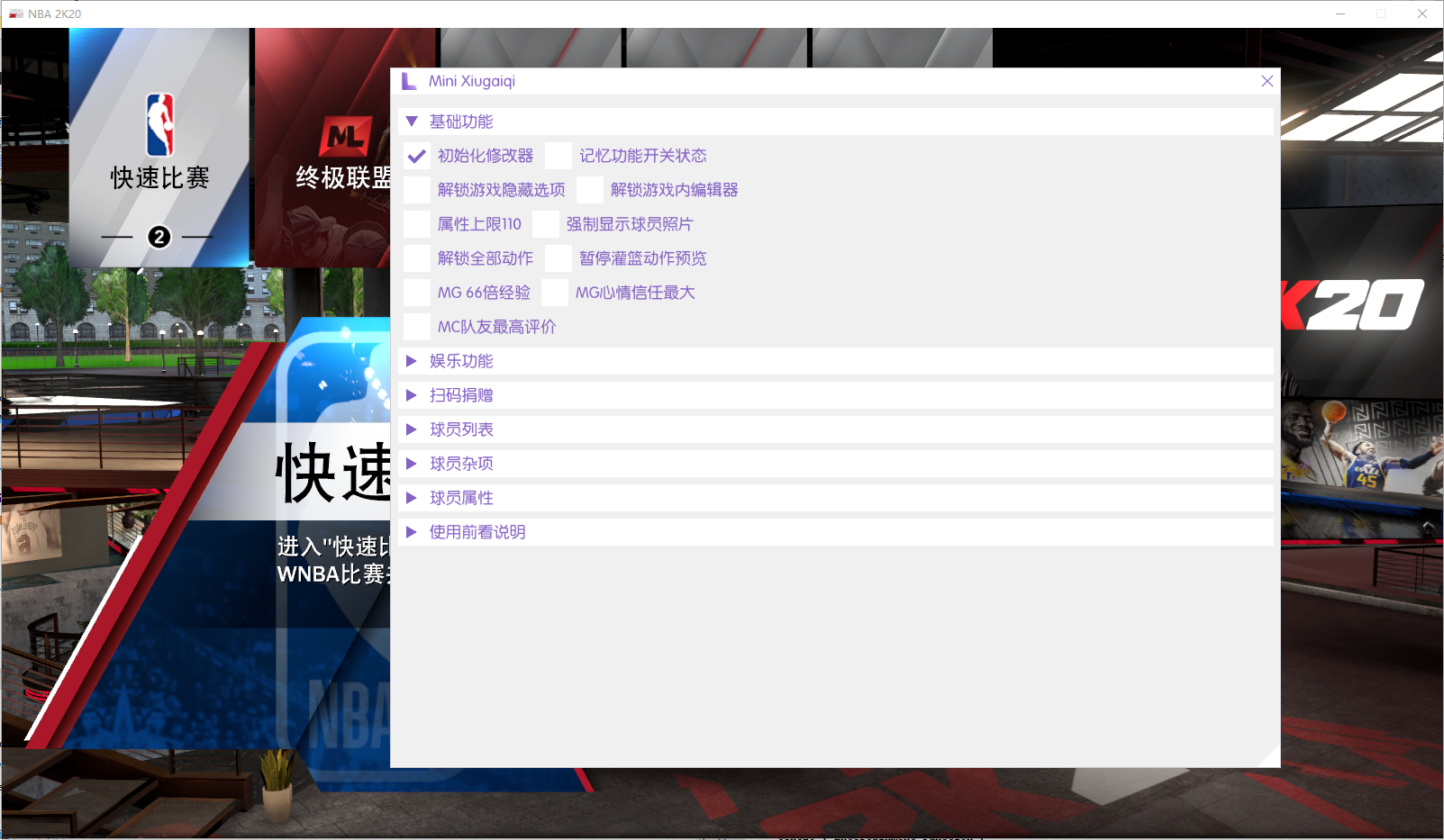Enable 记忆功能开关状态 checkbox
Screen dimensions: 1444x840
point(559,156)
